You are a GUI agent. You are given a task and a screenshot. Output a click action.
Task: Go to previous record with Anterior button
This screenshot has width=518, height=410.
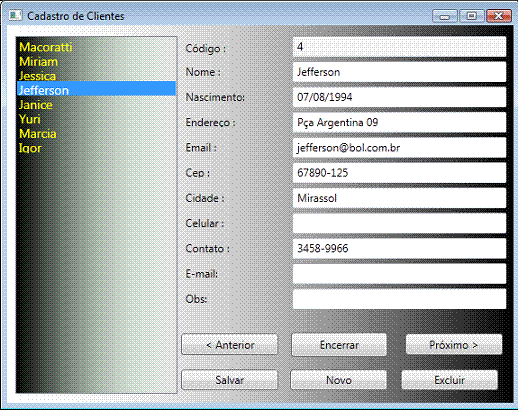[x=229, y=345]
